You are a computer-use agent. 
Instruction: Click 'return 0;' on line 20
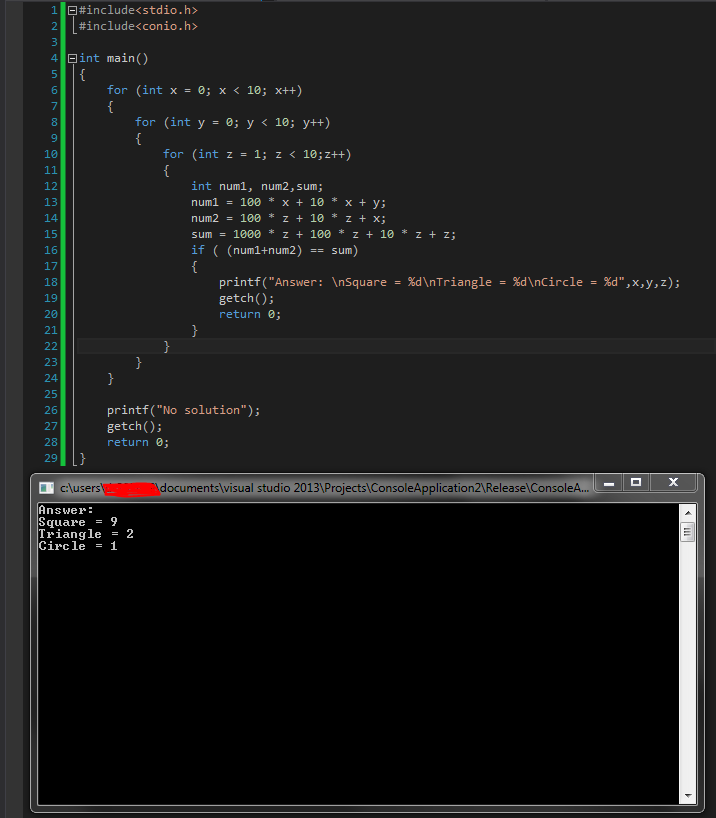pos(250,314)
